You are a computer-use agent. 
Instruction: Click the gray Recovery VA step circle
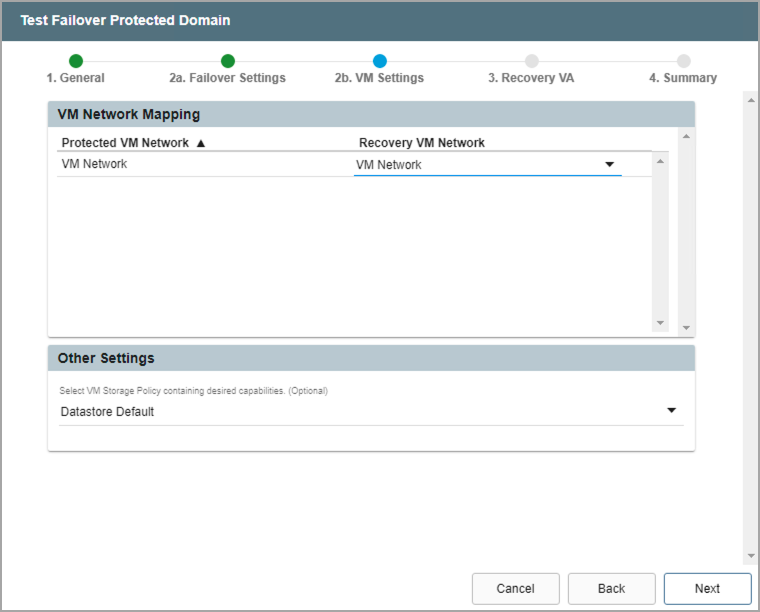532,61
